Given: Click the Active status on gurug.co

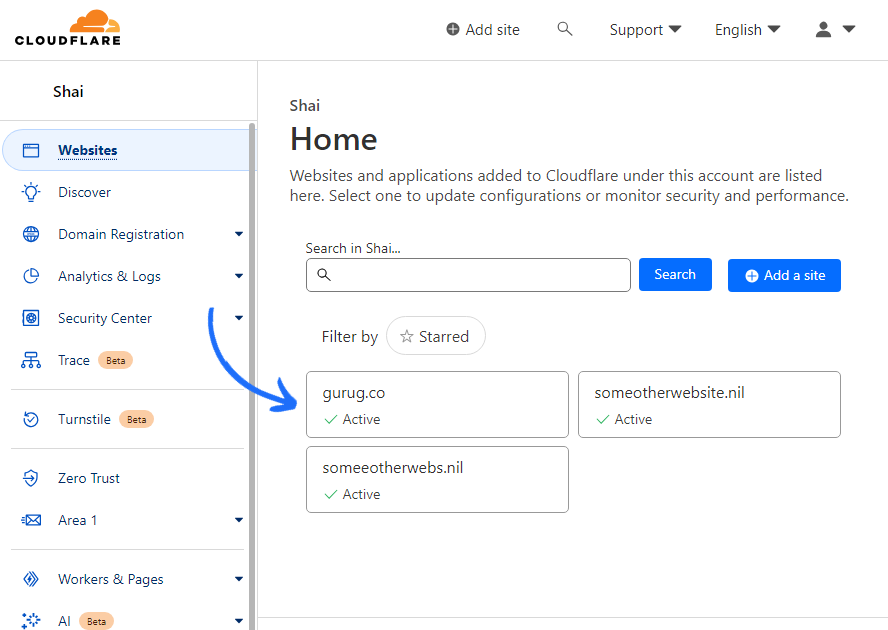Looking at the screenshot, I should click(x=352, y=419).
